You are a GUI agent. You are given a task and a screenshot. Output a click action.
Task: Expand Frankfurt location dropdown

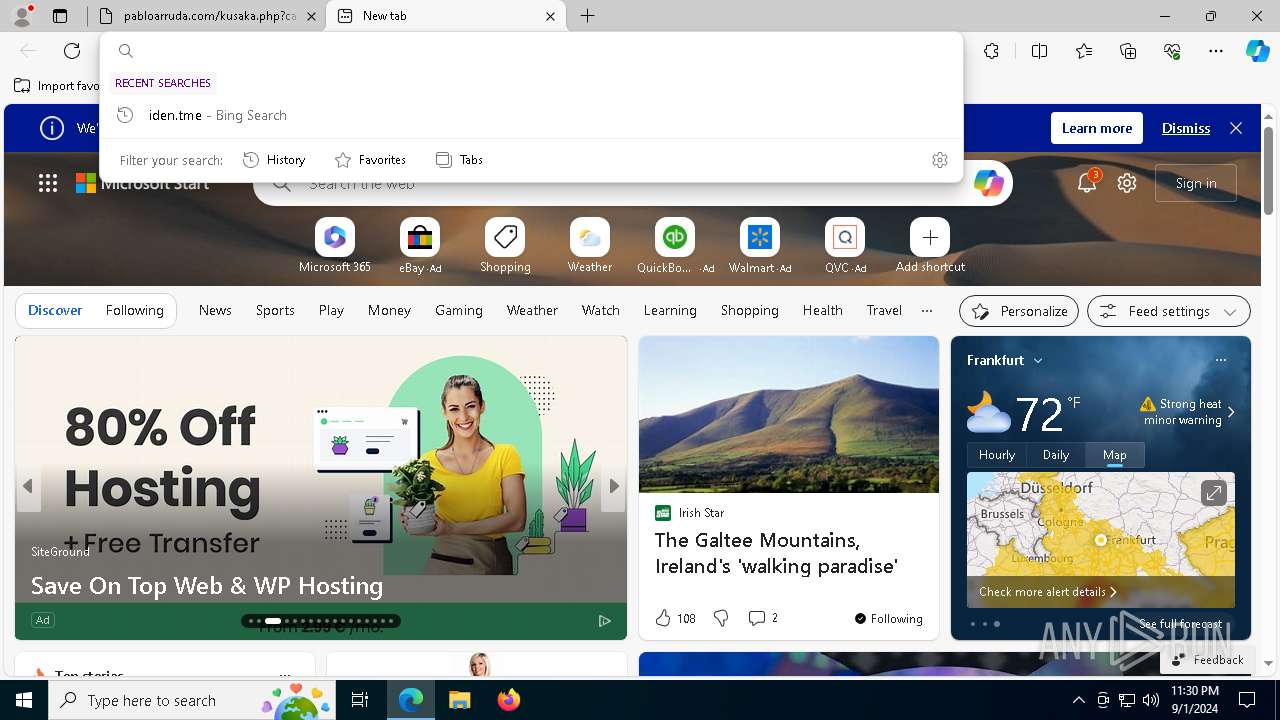[1038, 360]
